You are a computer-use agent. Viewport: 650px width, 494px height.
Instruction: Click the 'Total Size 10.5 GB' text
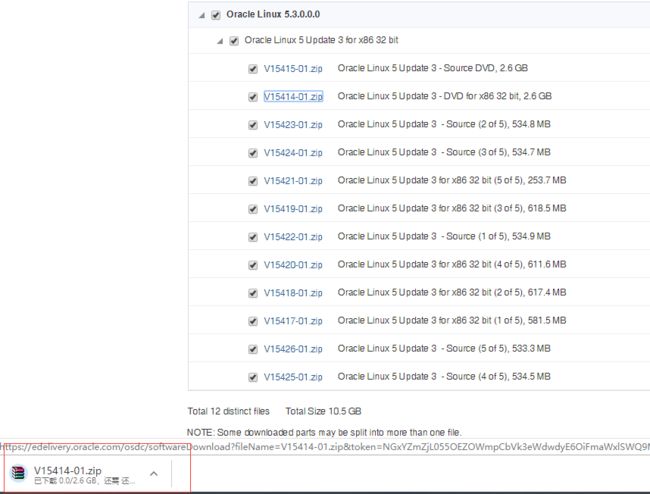pyautogui.click(x=323, y=411)
